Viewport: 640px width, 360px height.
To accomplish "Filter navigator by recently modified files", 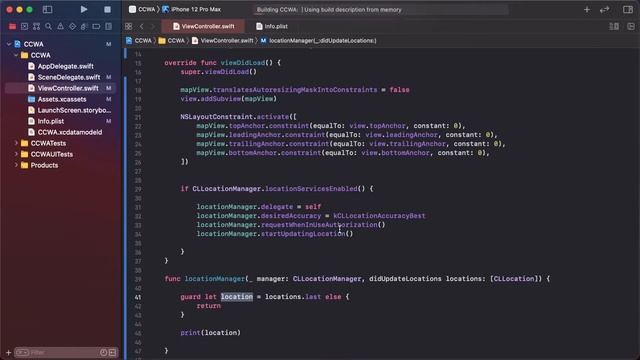I will point(104,352).
